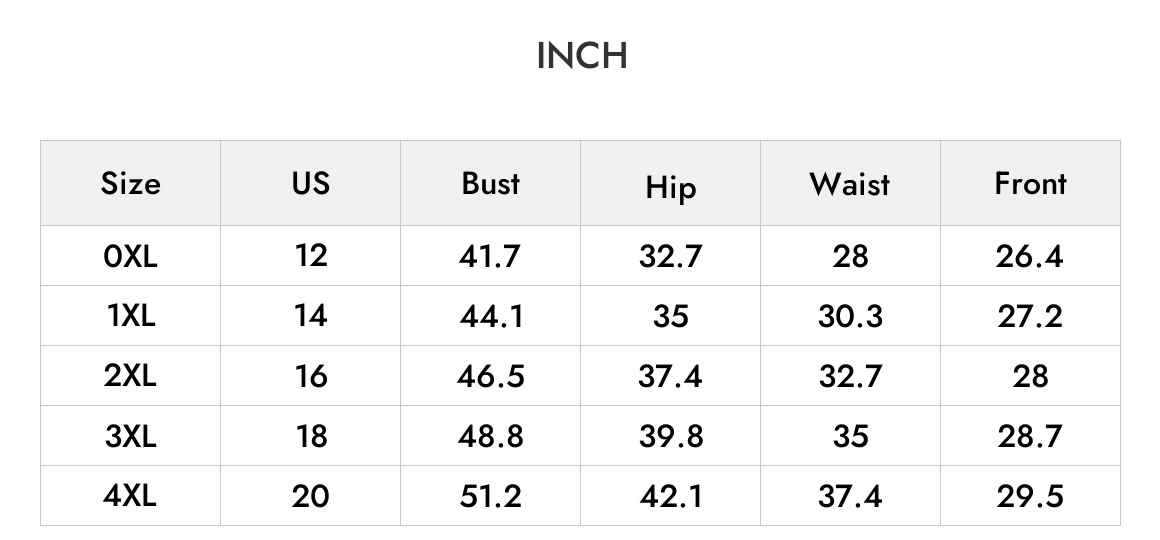Click the US size 14 cell

[x=311, y=316]
